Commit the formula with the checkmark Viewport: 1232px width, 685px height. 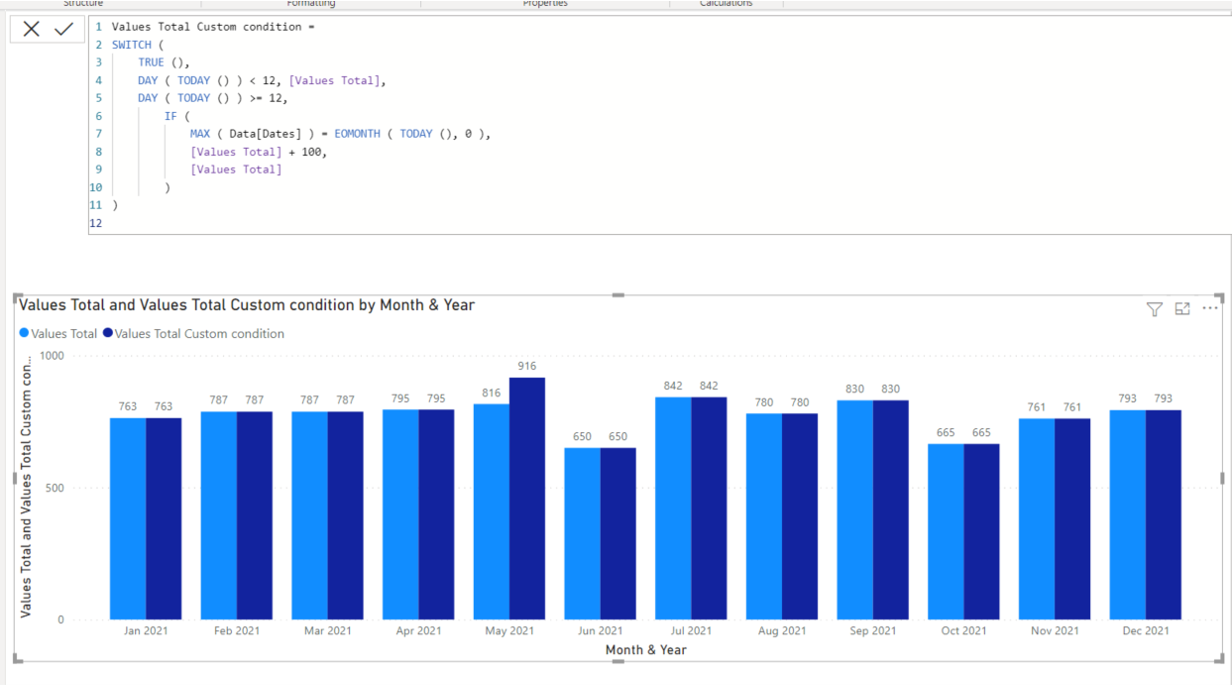pyautogui.click(x=64, y=29)
